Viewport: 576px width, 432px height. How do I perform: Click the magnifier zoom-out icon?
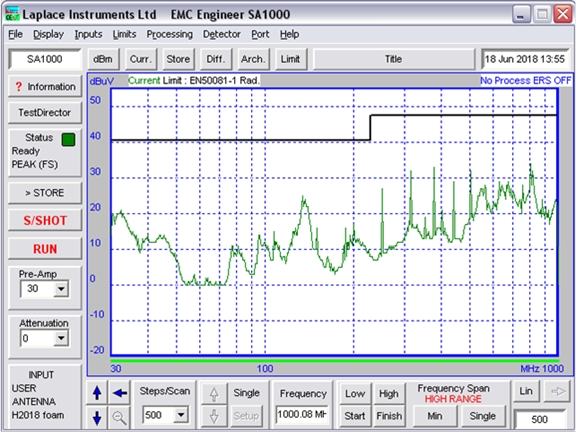tap(120, 417)
